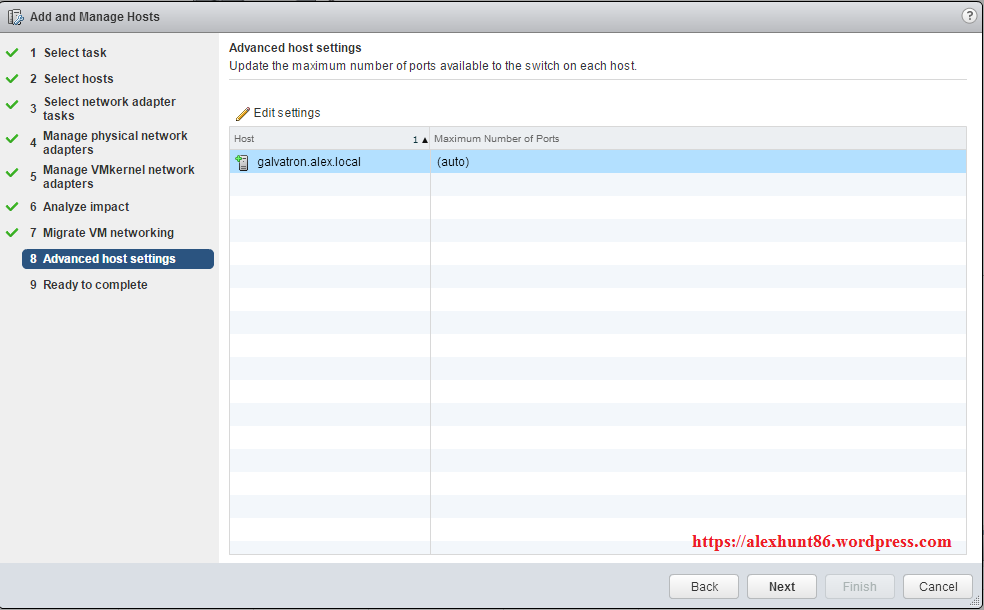
Task: Open step 5 Manage VMkernel network adapters
Action: click(112, 176)
